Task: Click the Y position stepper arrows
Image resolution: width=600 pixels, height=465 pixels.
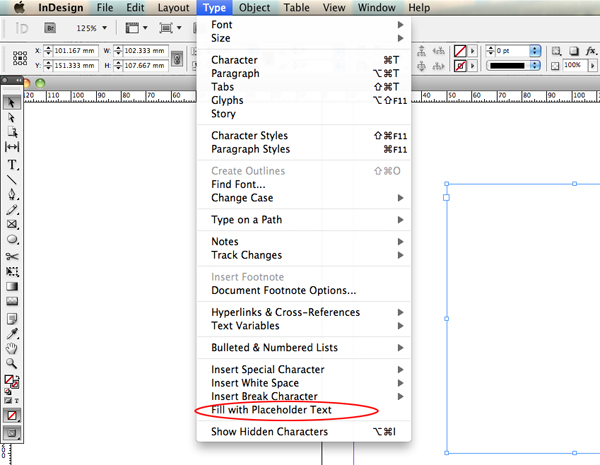Action: pos(48,66)
